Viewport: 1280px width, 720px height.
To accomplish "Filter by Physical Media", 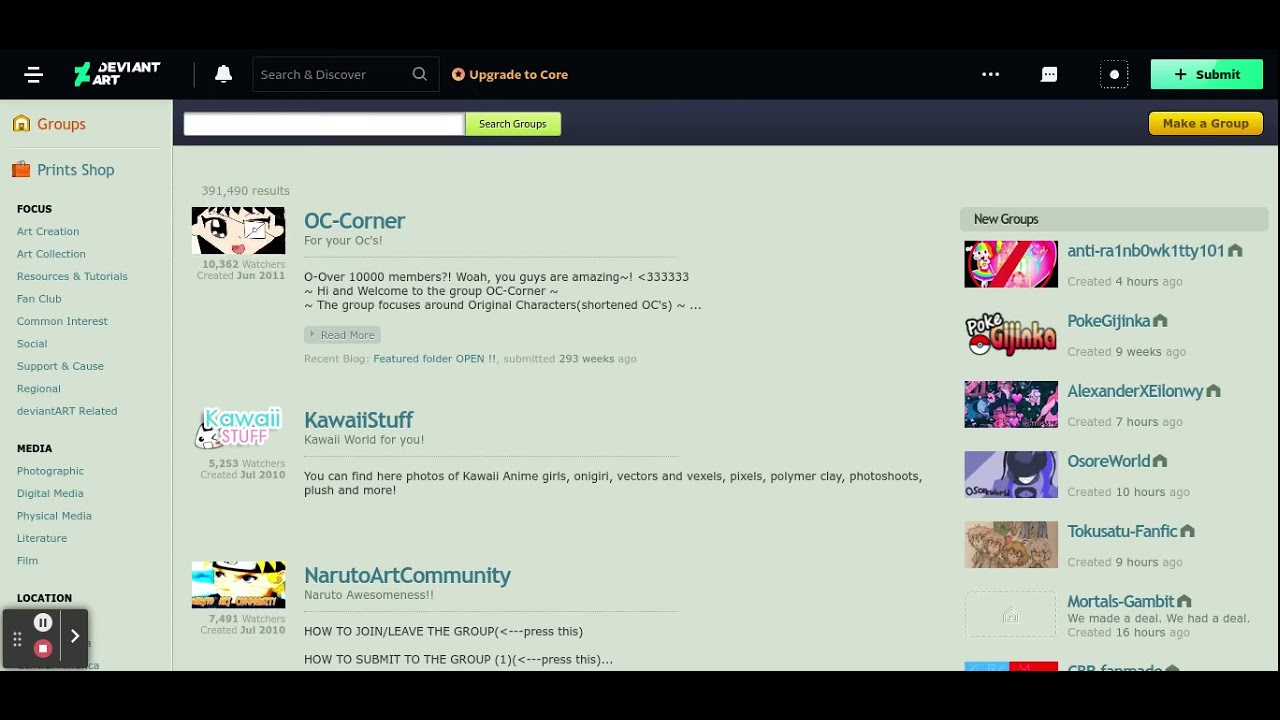I will (x=54, y=516).
